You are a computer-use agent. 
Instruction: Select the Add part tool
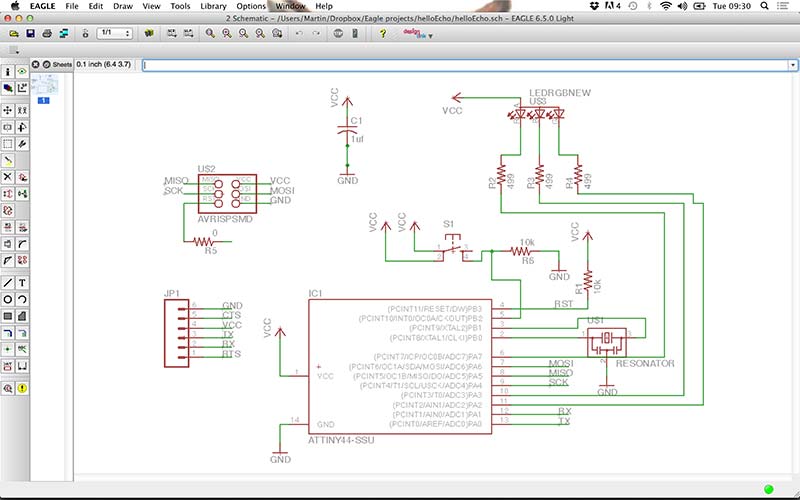(x=22, y=177)
